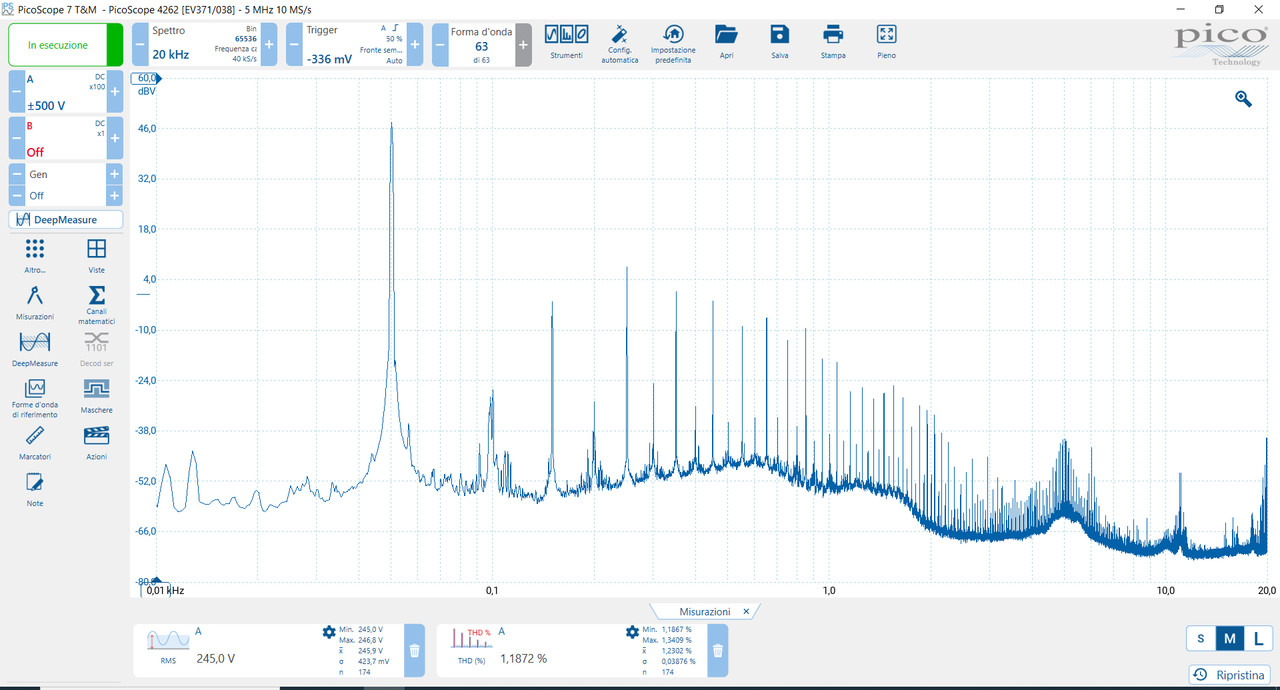Open Trigger settings panel
This screenshot has width=1280, height=690.
[x=354, y=45]
